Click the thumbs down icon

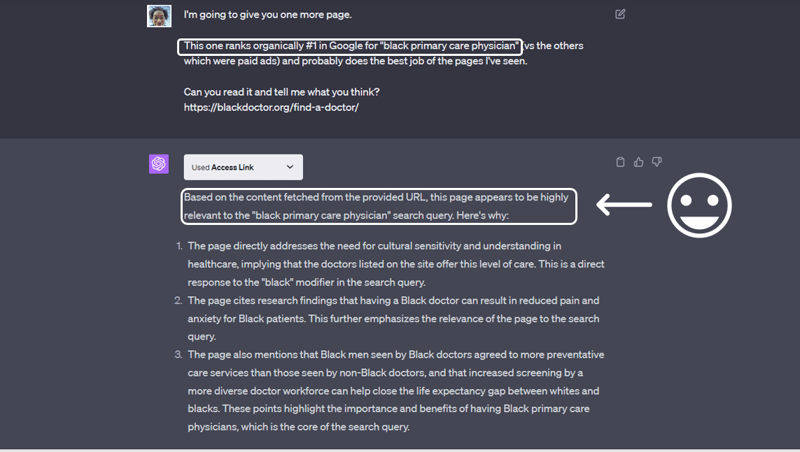click(657, 162)
